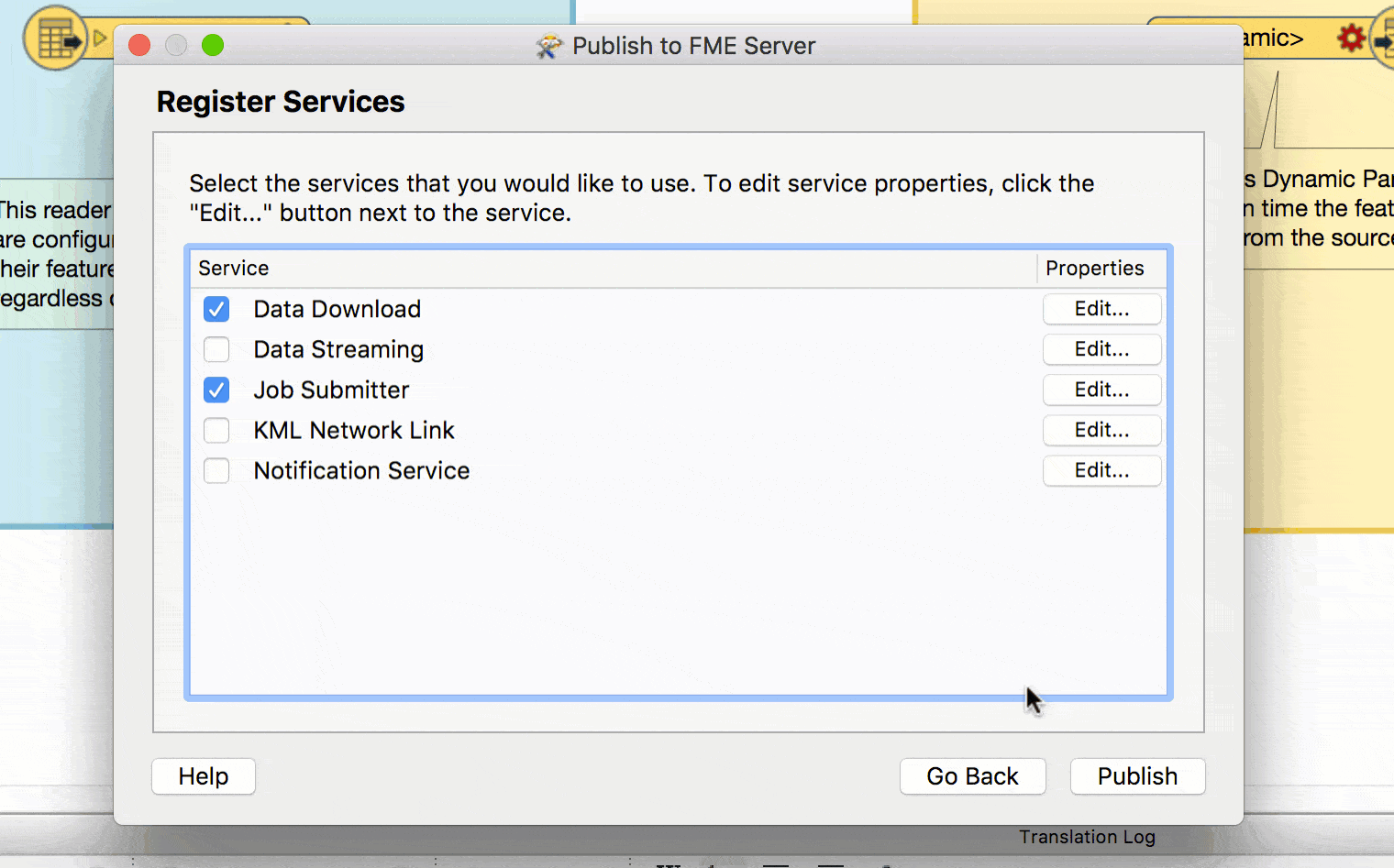This screenshot has width=1394, height=868.
Task: Expand the reader feature type triangle in workspace
Action: [x=100, y=39]
